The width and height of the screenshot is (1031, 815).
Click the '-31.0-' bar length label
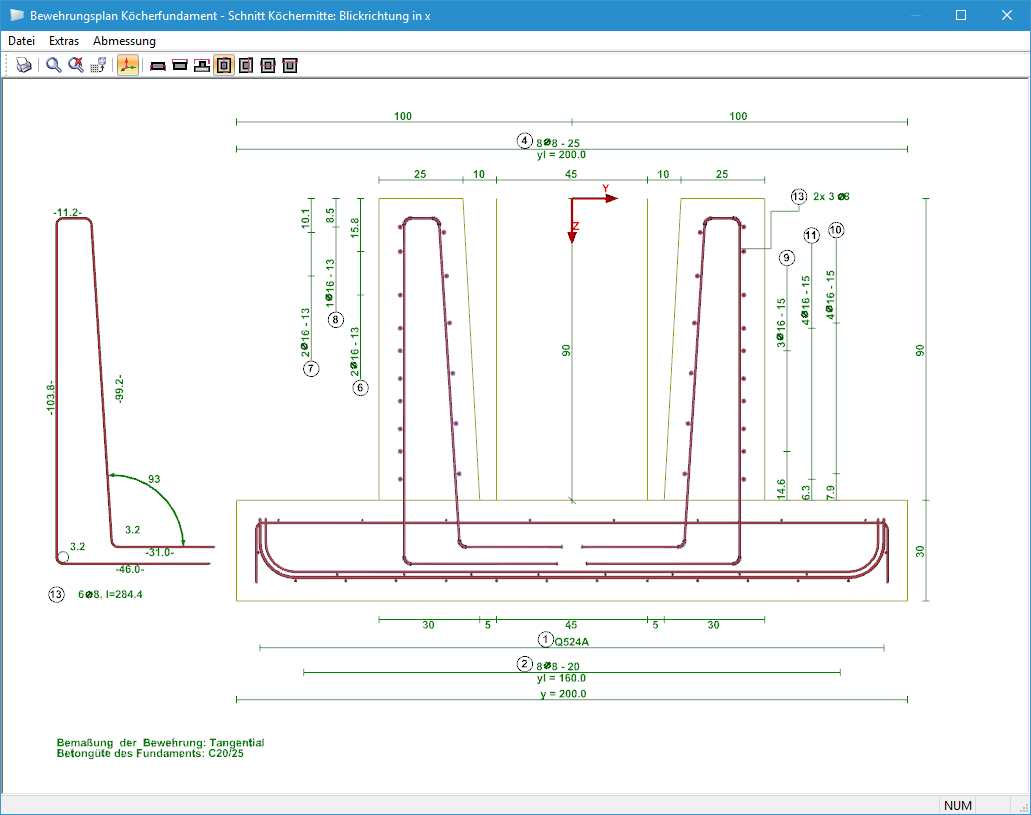coord(160,553)
